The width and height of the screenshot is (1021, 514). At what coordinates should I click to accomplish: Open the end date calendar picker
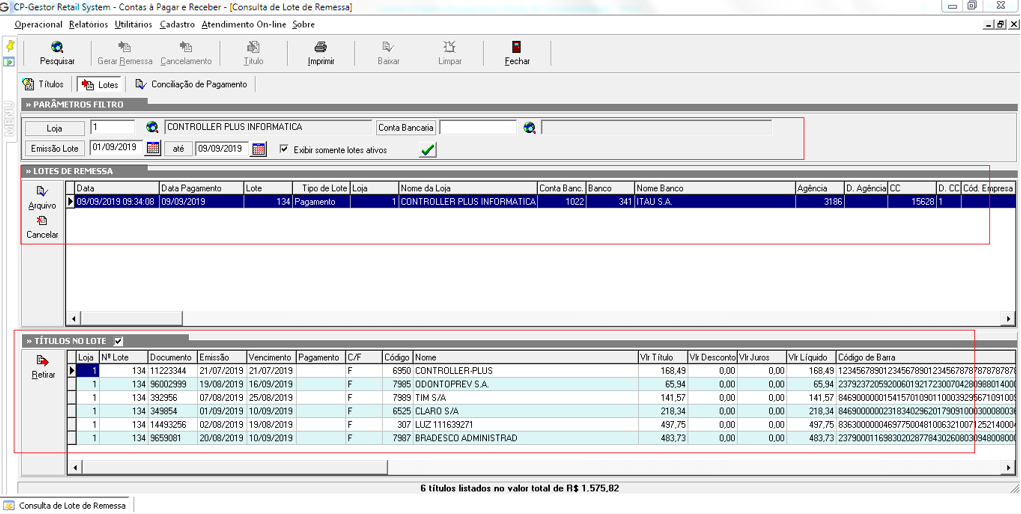click(258, 149)
